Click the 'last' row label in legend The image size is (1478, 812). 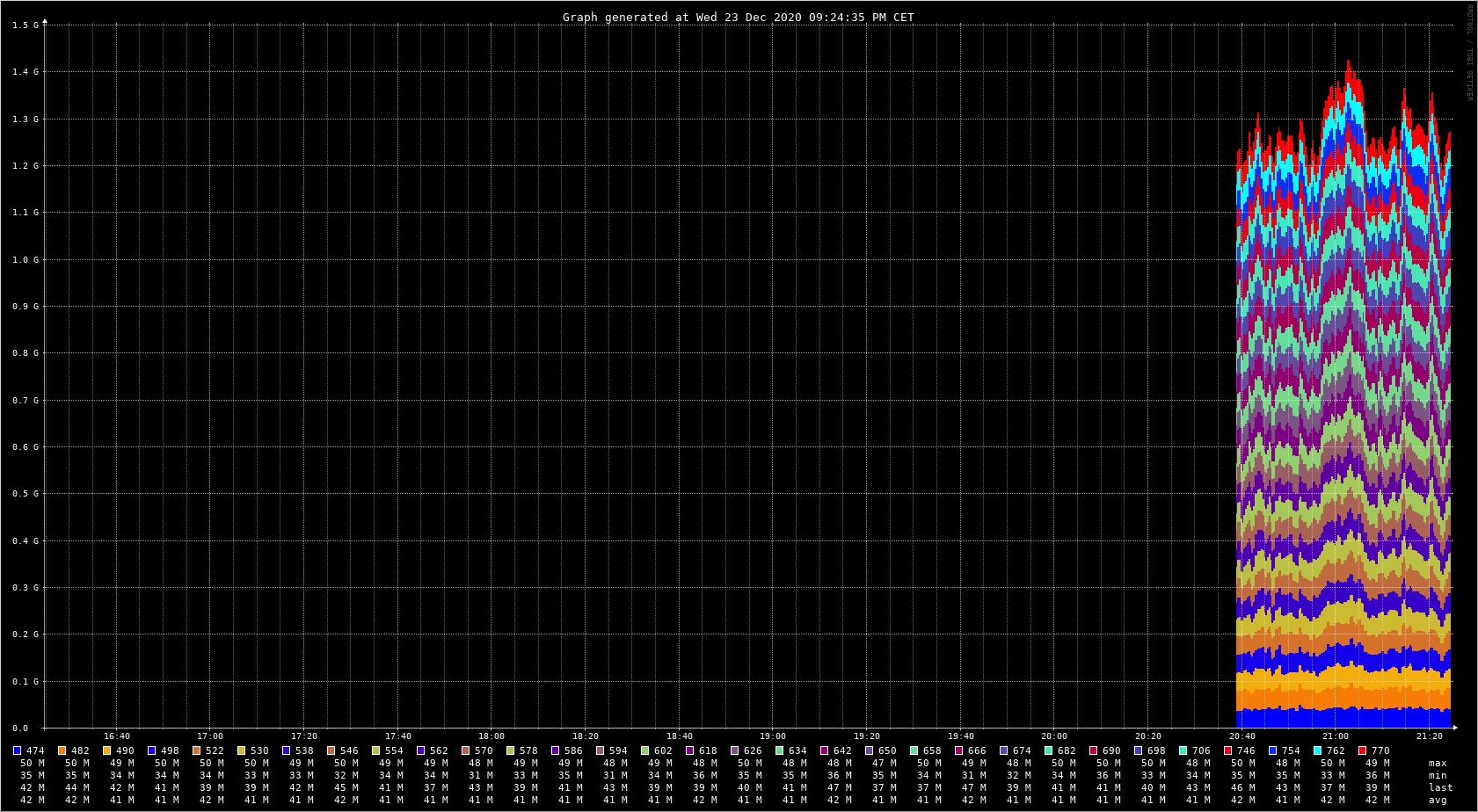(x=1440, y=788)
